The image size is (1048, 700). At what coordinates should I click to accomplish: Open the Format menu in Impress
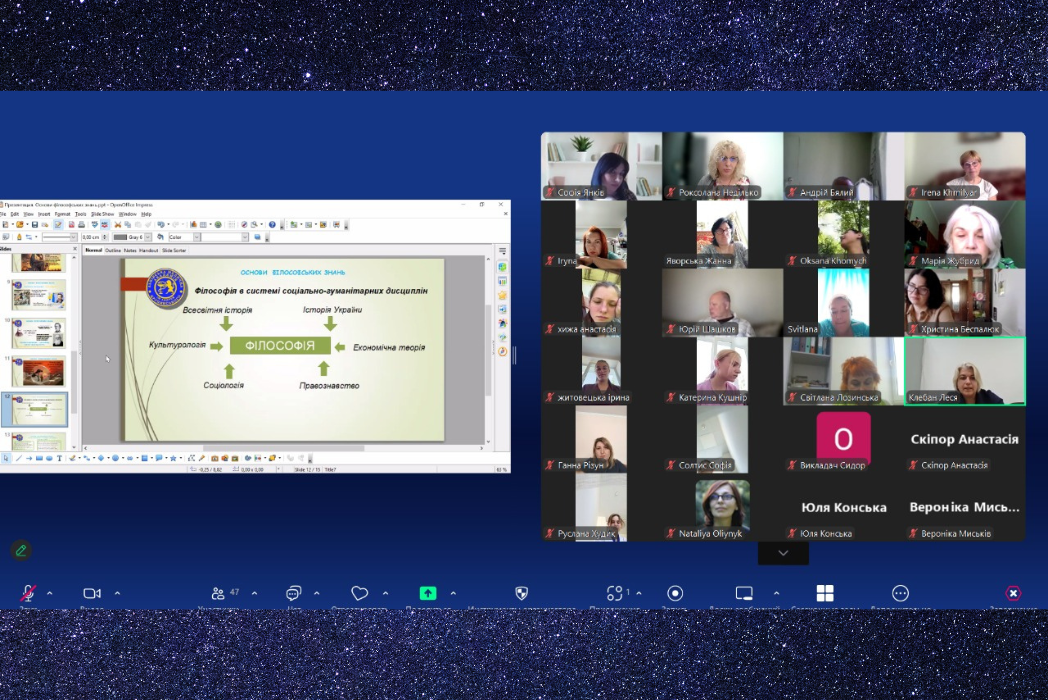point(62,214)
